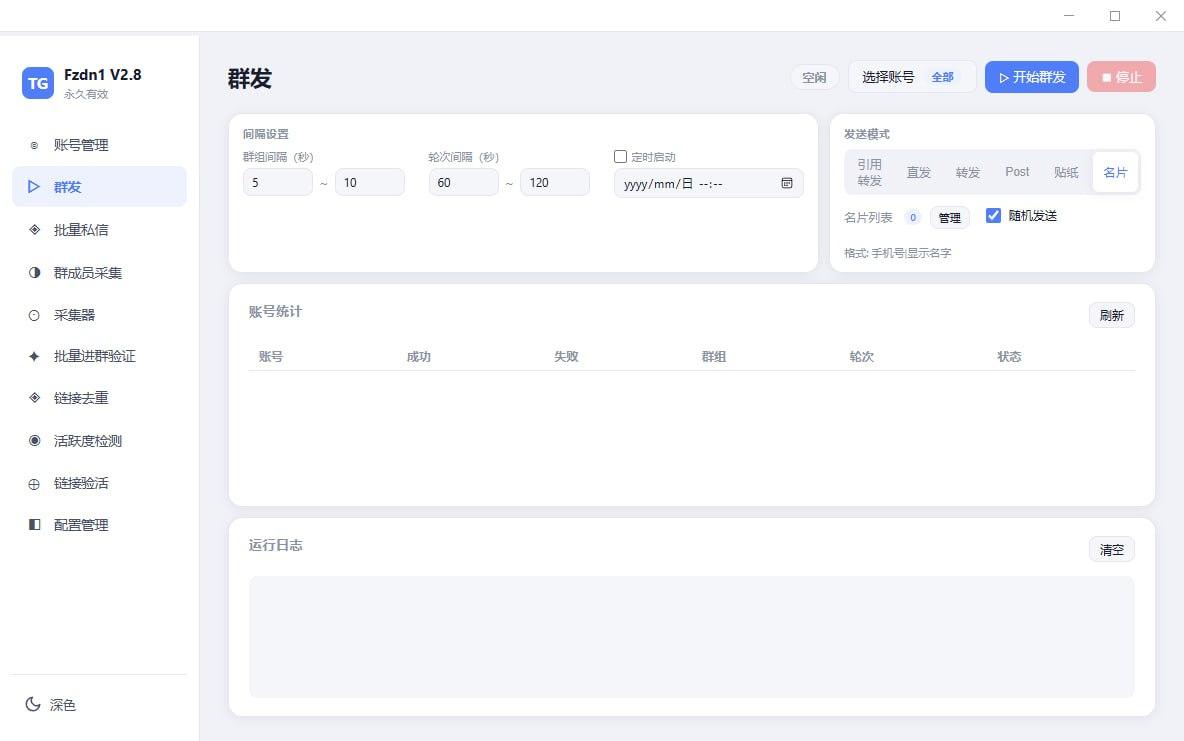The height and width of the screenshot is (741, 1184).
Task: Switch to the 采集器 panel
Action: [x=77, y=314]
